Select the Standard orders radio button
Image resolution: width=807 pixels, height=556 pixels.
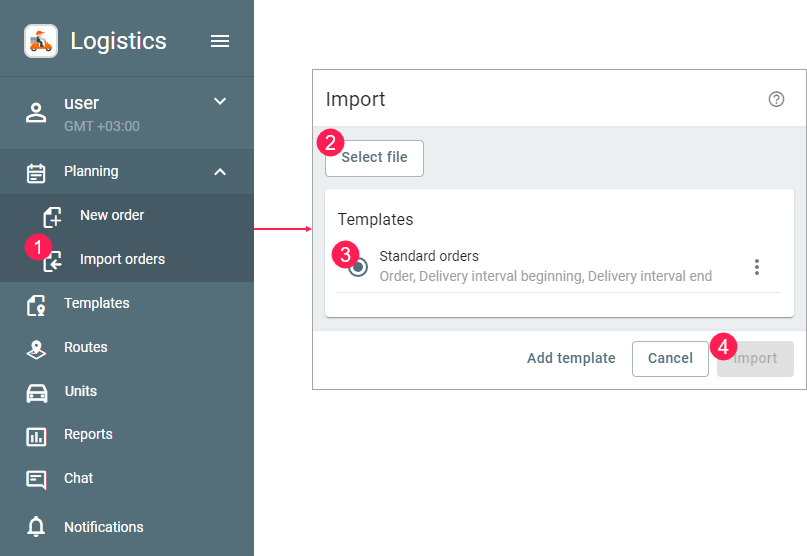pyautogui.click(x=358, y=266)
